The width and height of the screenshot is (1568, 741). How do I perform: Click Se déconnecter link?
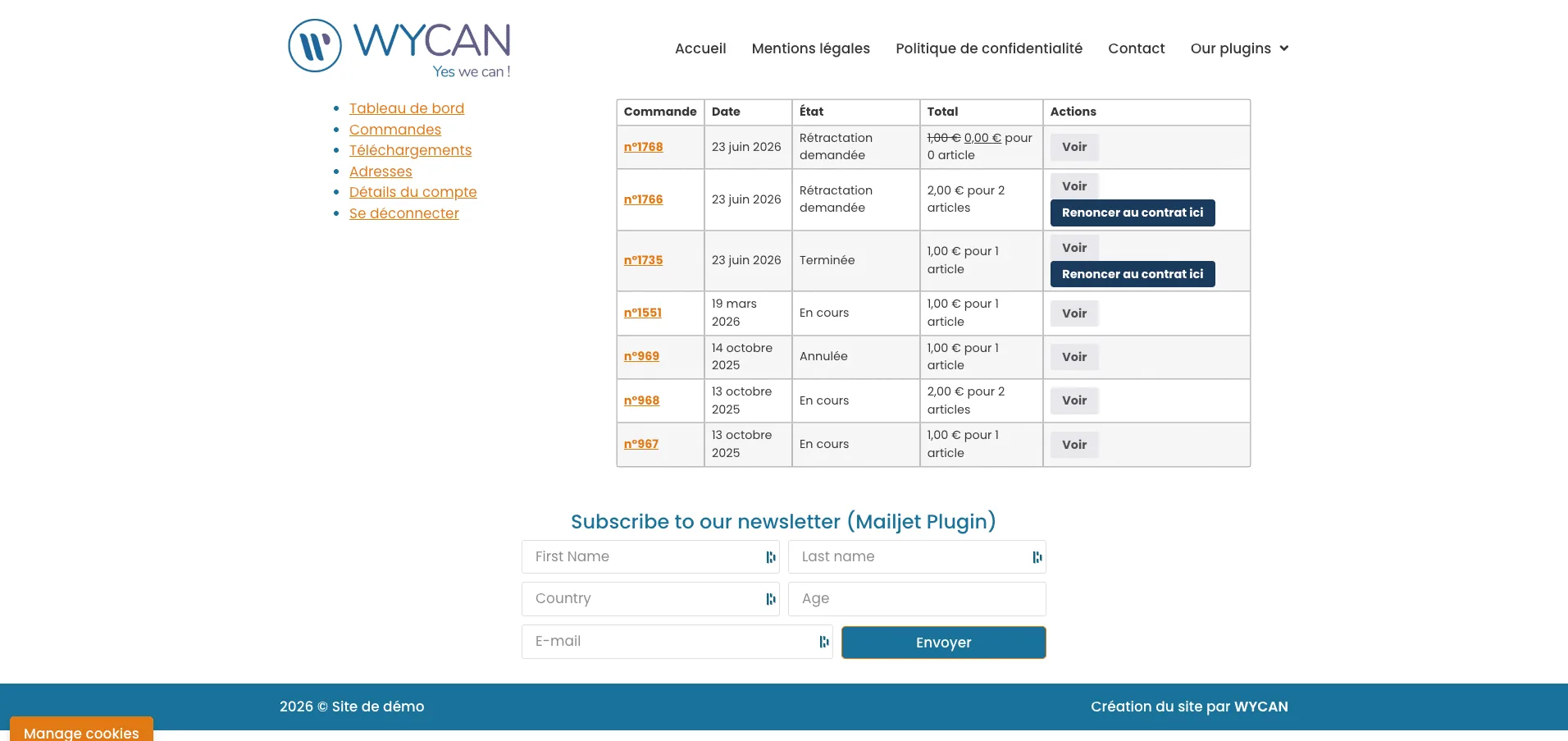pyautogui.click(x=404, y=213)
